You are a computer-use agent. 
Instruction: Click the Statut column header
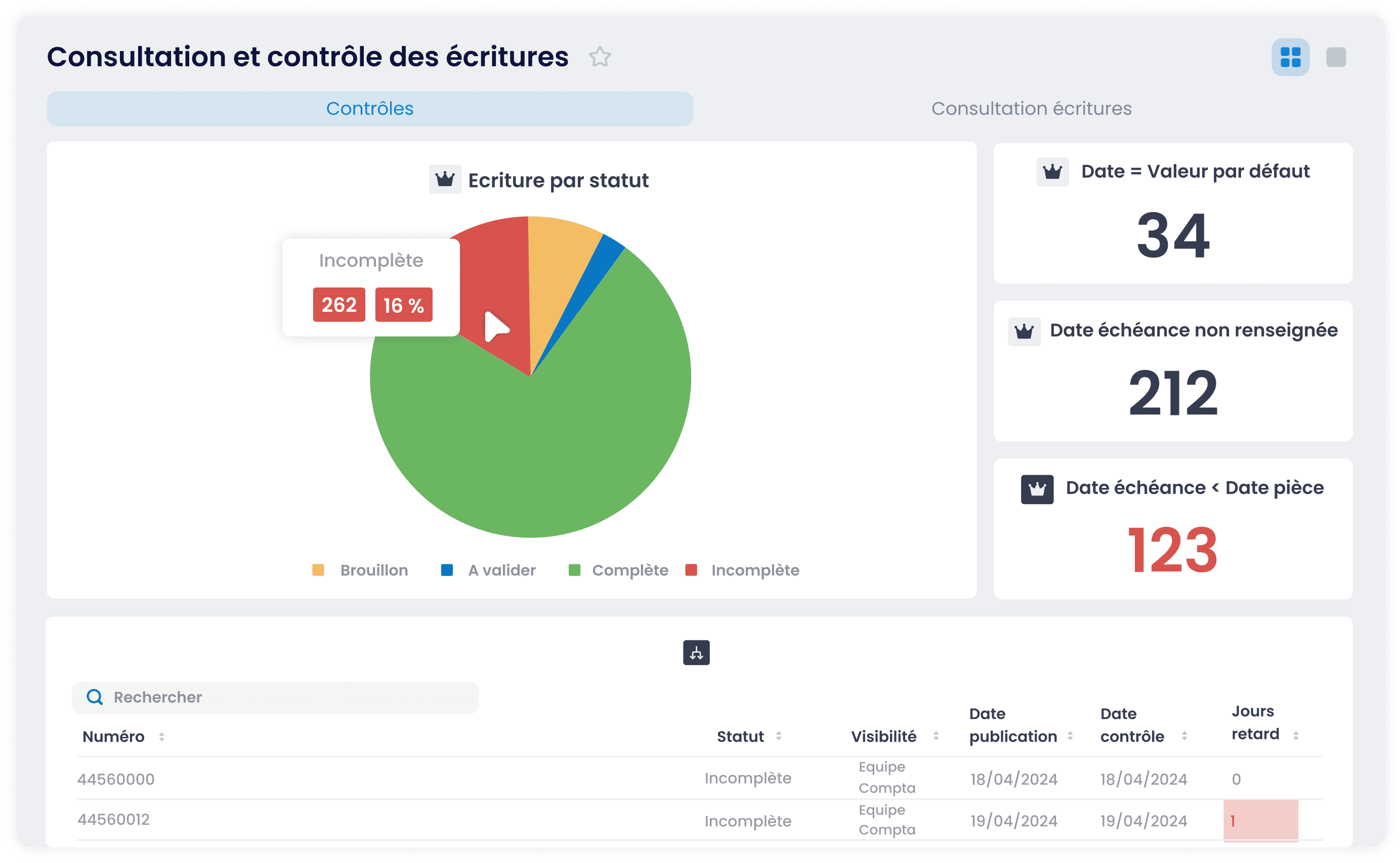coord(740,737)
